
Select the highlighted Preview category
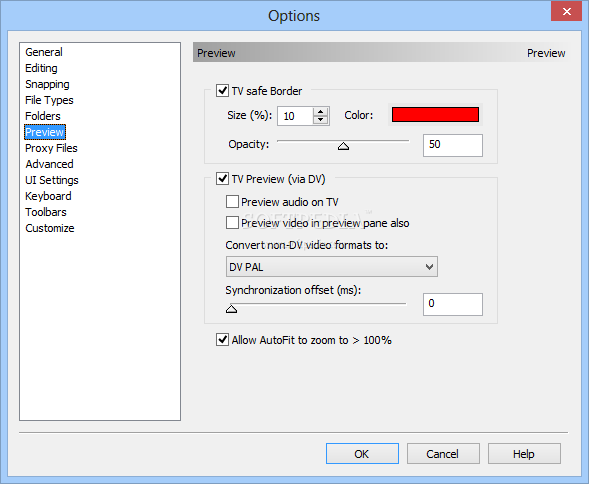pos(45,132)
